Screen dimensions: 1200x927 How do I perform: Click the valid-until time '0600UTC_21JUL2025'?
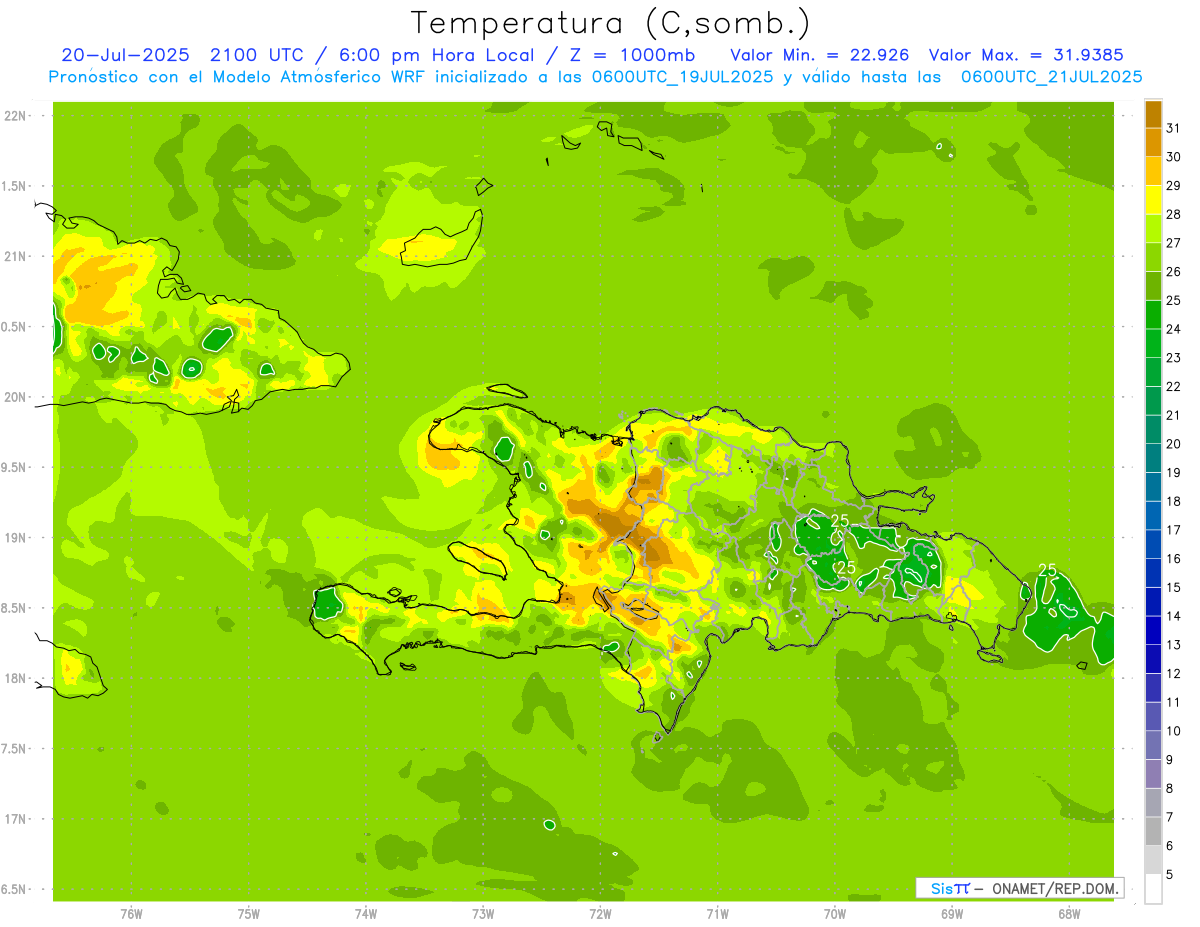tap(1051, 77)
